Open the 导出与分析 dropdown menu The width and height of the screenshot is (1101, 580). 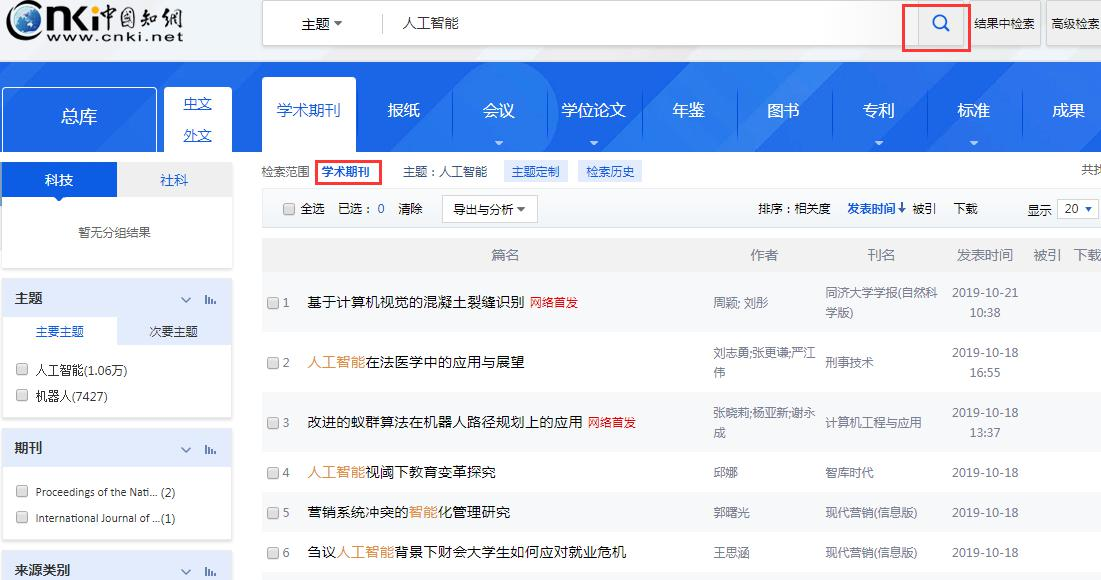tap(489, 209)
